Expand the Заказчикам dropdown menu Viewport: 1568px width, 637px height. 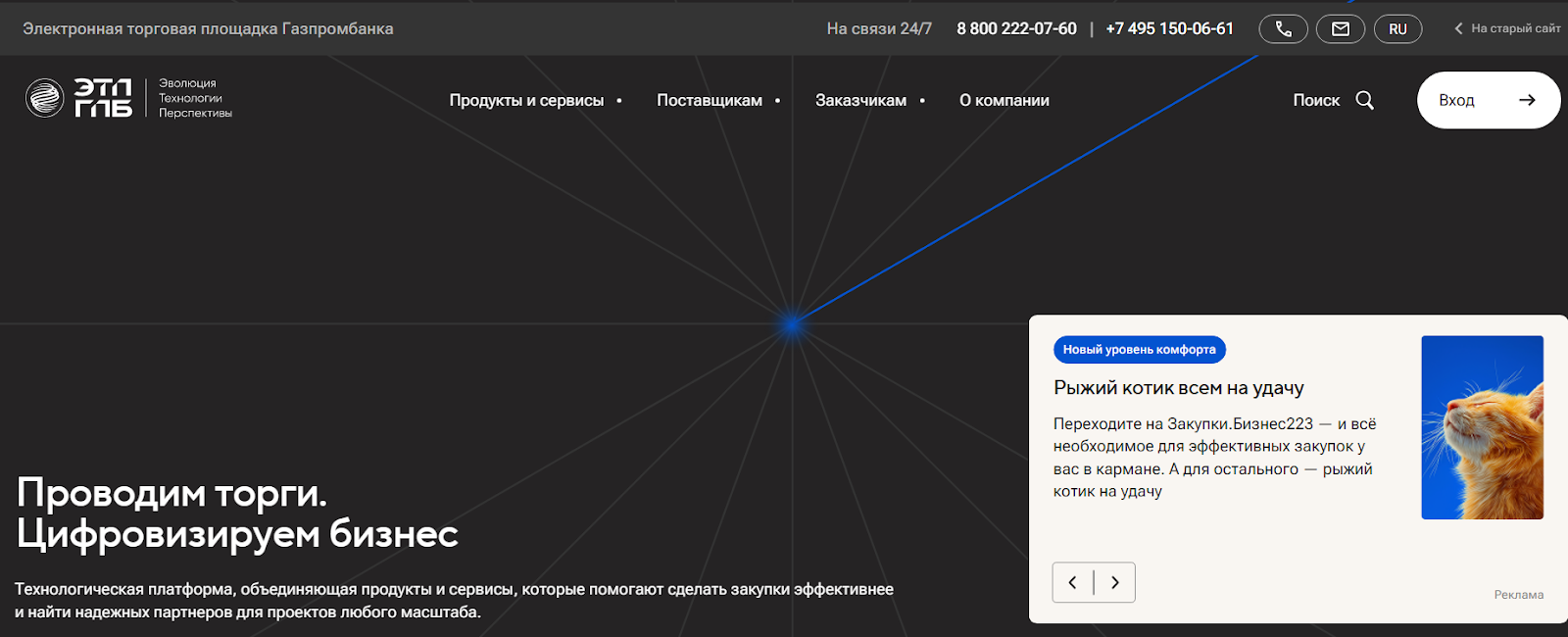point(860,100)
